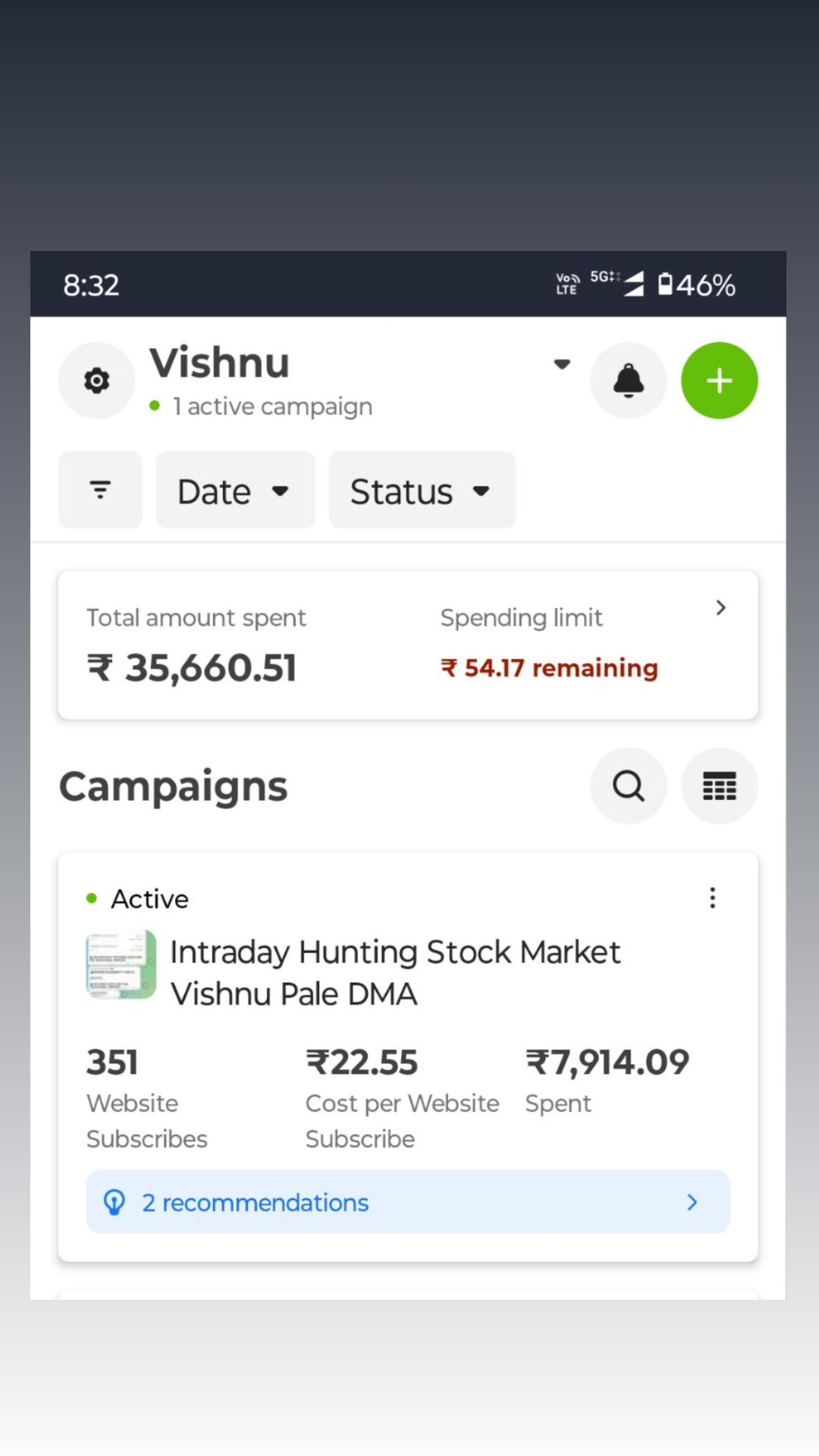Open the filter options icon
The image size is (819, 1456).
pyautogui.click(x=100, y=490)
